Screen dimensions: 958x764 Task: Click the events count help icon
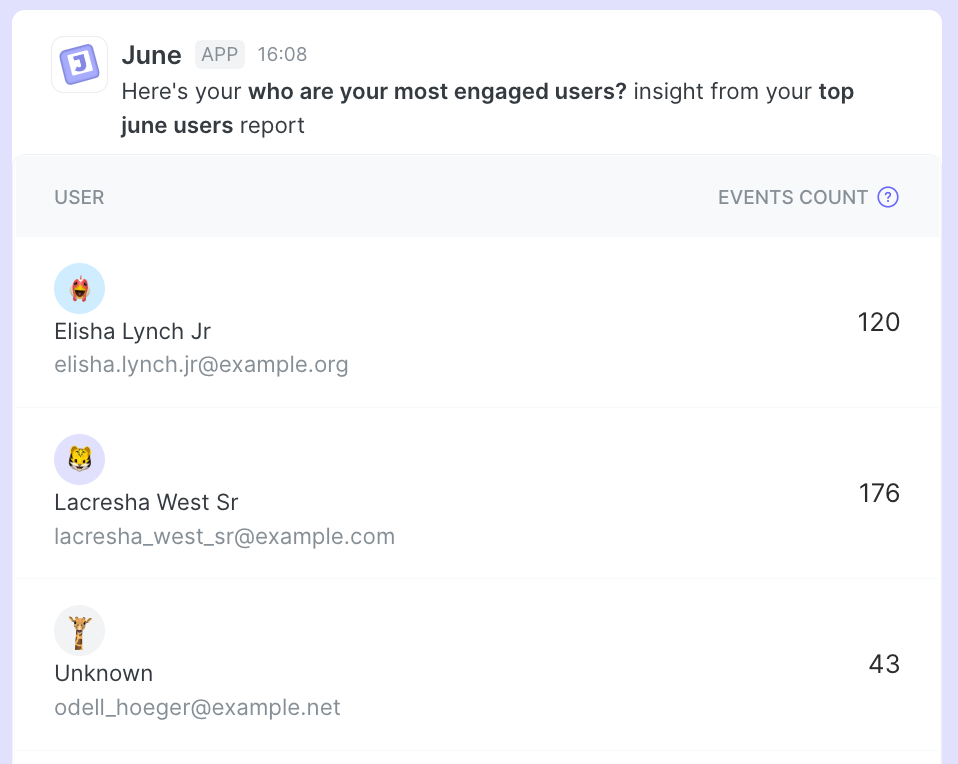887,197
